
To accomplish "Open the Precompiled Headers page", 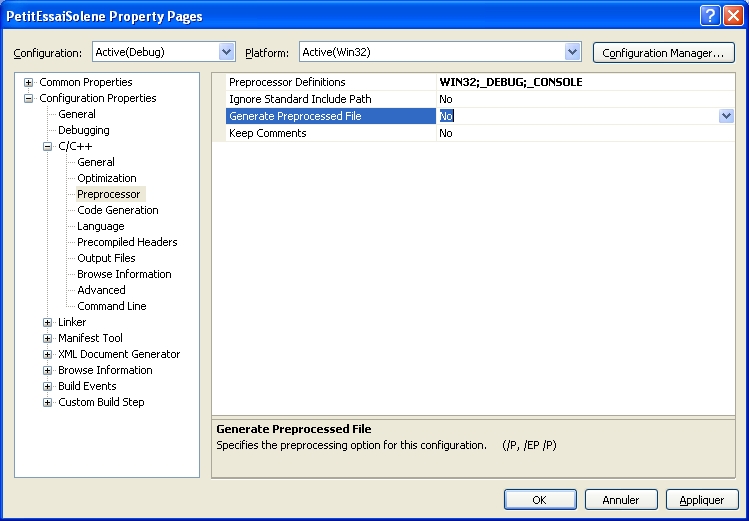I will click(127, 242).
